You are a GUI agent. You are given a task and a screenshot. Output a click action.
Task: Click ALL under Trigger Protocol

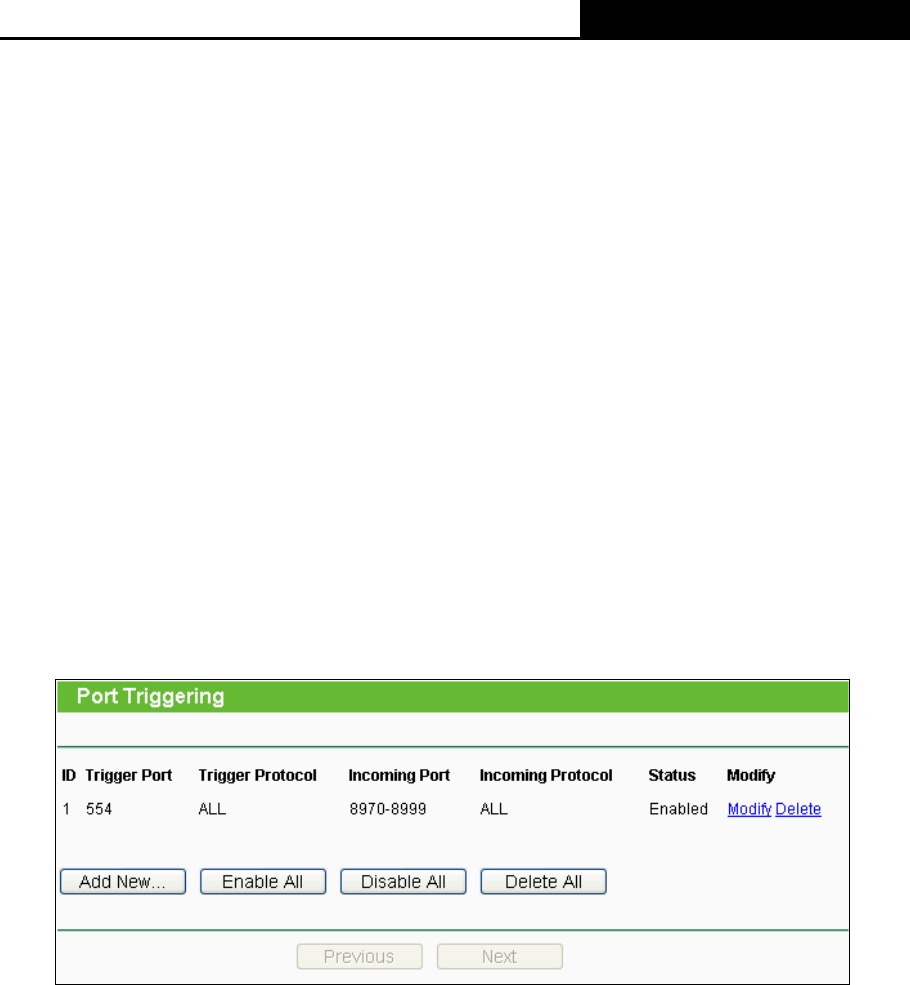point(212,809)
